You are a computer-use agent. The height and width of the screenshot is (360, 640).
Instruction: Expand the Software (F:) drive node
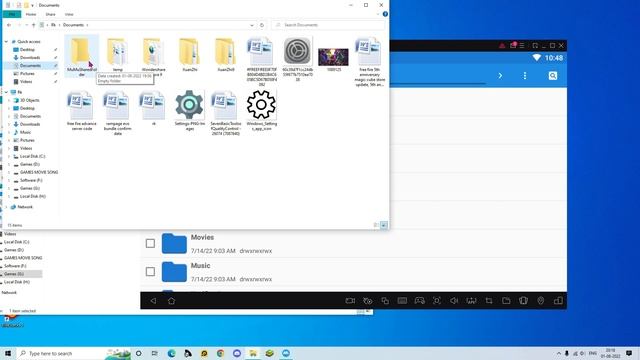pos(9,180)
